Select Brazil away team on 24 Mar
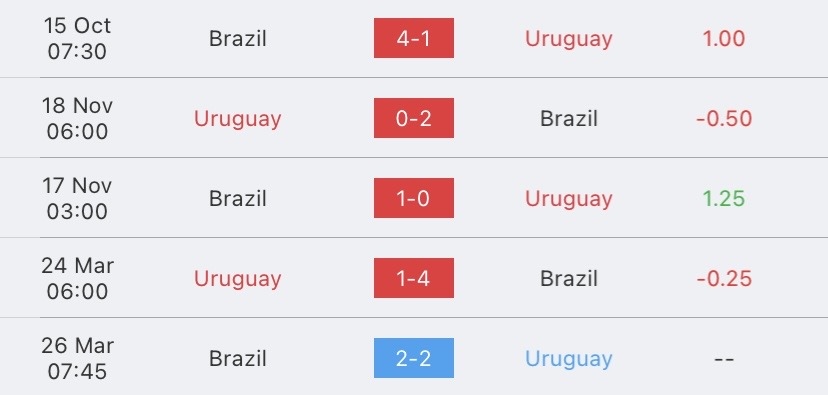The width and height of the screenshot is (828, 395). pyautogui.click(x=569, y=278)
